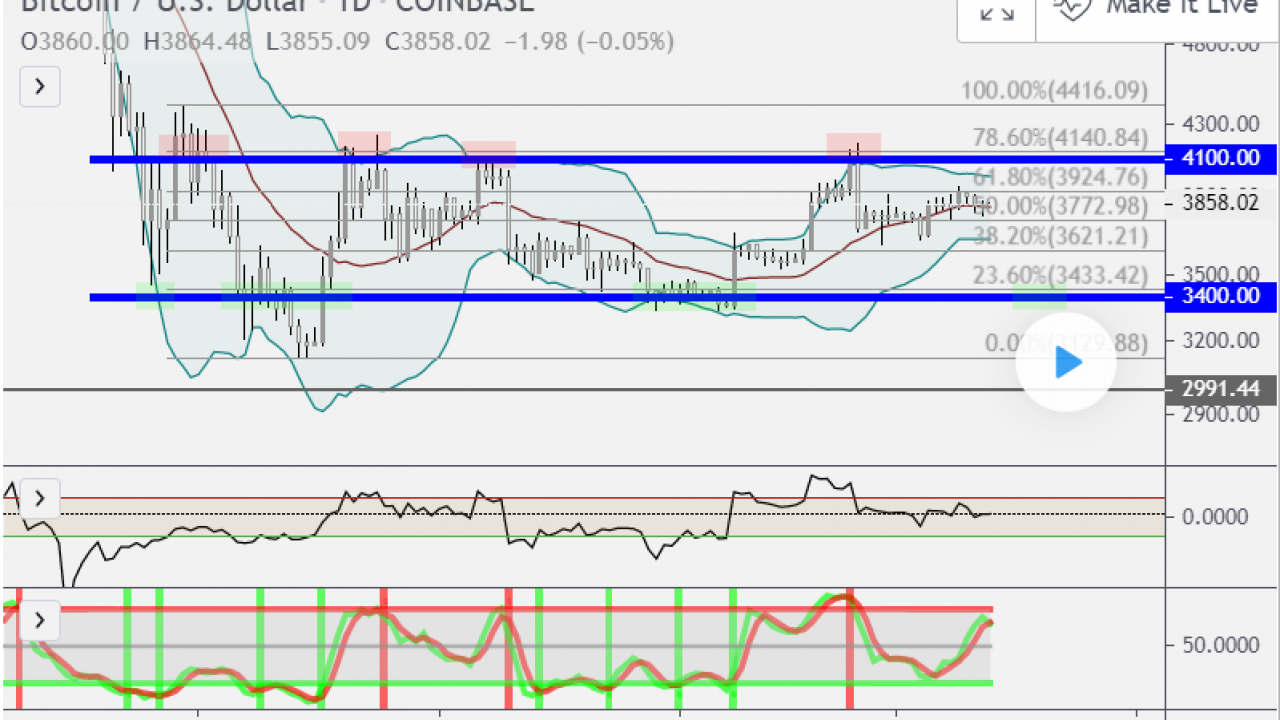Expand the main price chart legend chevron

(x=40, y=86)
